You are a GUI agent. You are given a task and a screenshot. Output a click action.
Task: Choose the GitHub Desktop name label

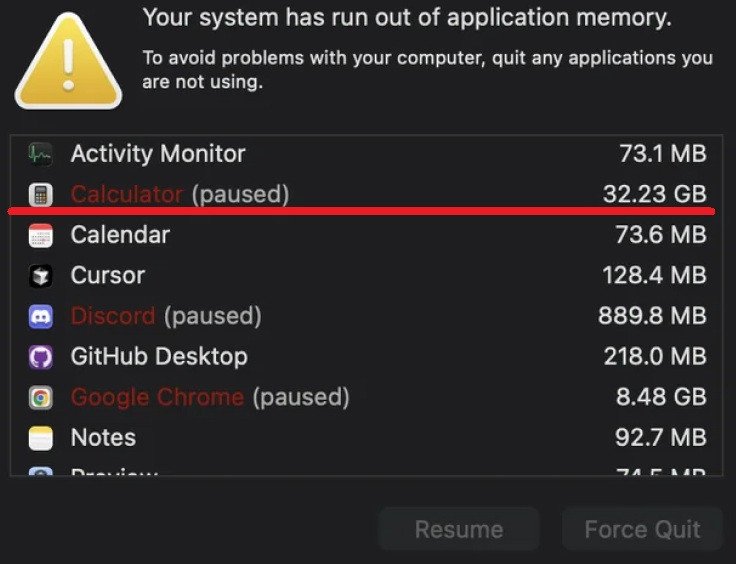[159, 357]
